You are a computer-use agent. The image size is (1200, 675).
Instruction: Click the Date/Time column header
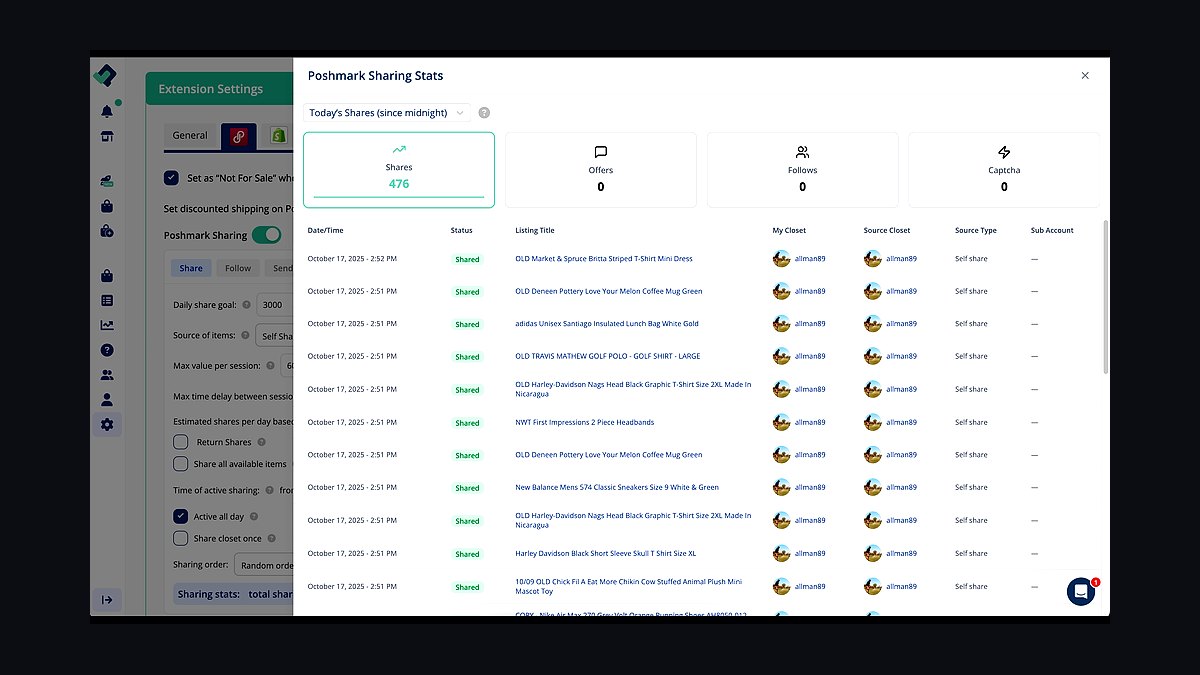[325, 230]
